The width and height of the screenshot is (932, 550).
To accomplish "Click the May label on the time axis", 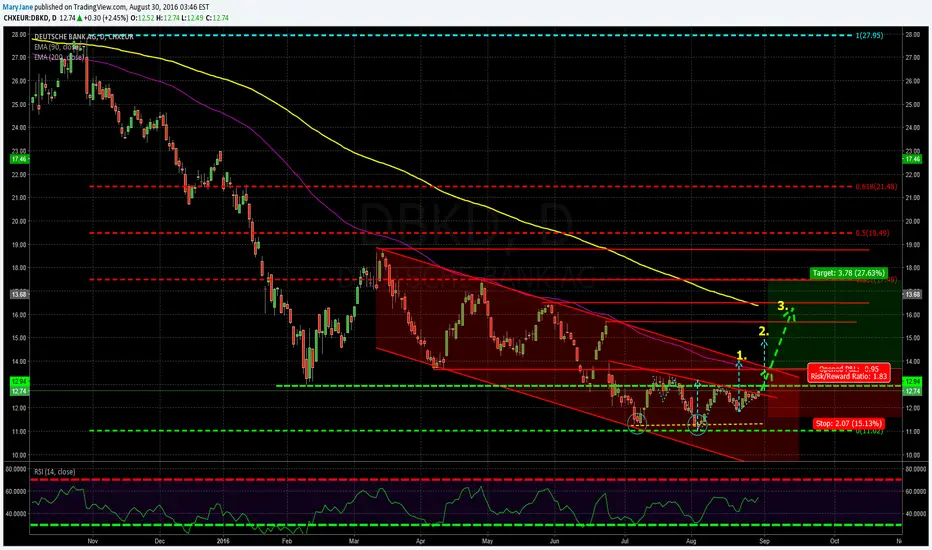I will tap(487, 541).
